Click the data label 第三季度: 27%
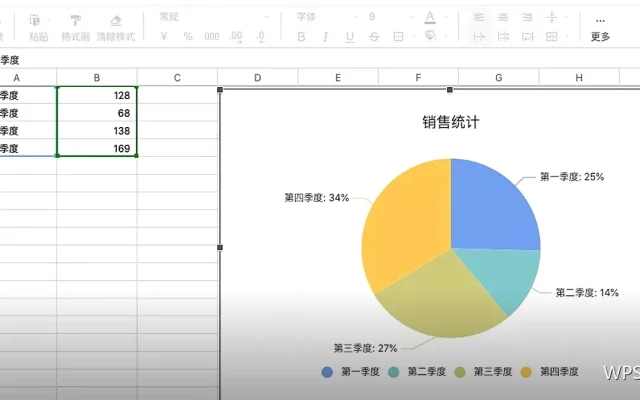Screen dimensions: 640x400 (365, 348)
